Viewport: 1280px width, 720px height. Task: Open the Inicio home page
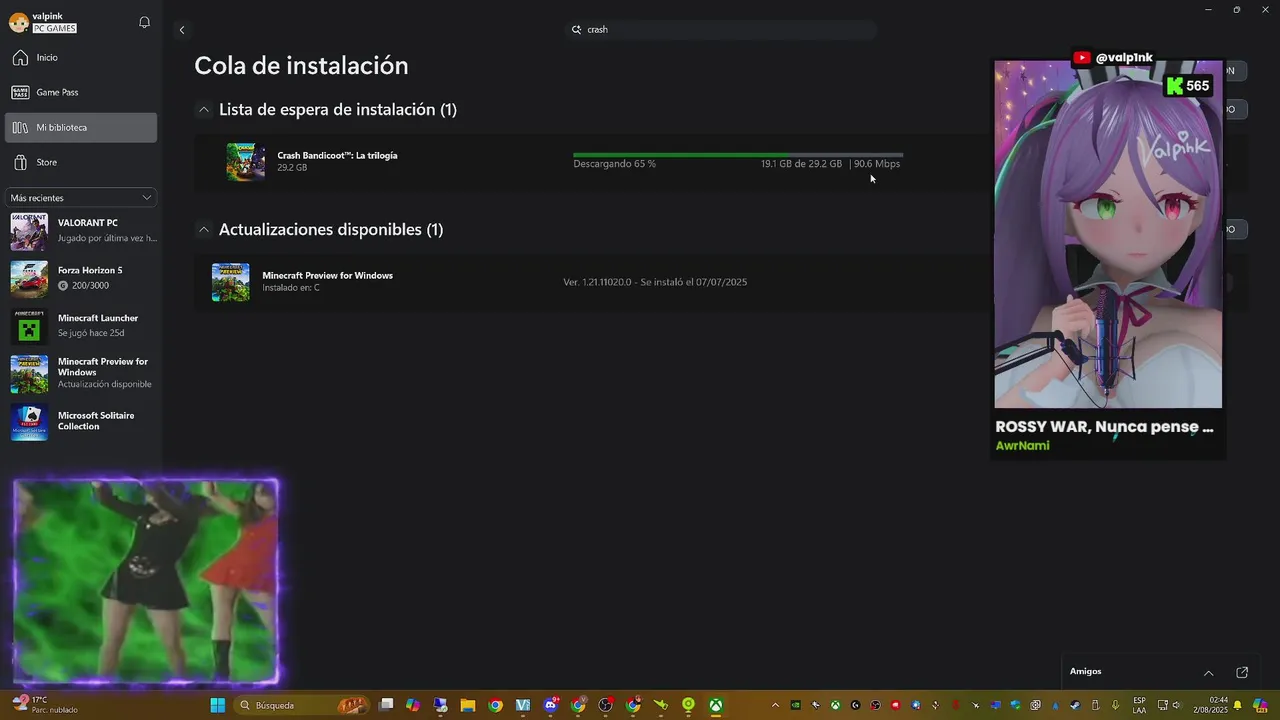[x=80, y=58]
